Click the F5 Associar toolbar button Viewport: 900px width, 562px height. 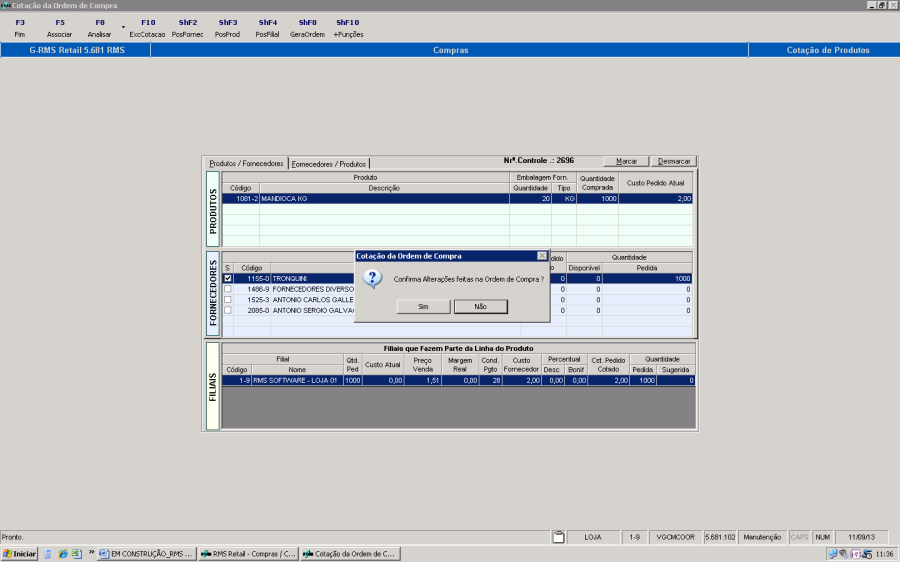pos(59,28)
